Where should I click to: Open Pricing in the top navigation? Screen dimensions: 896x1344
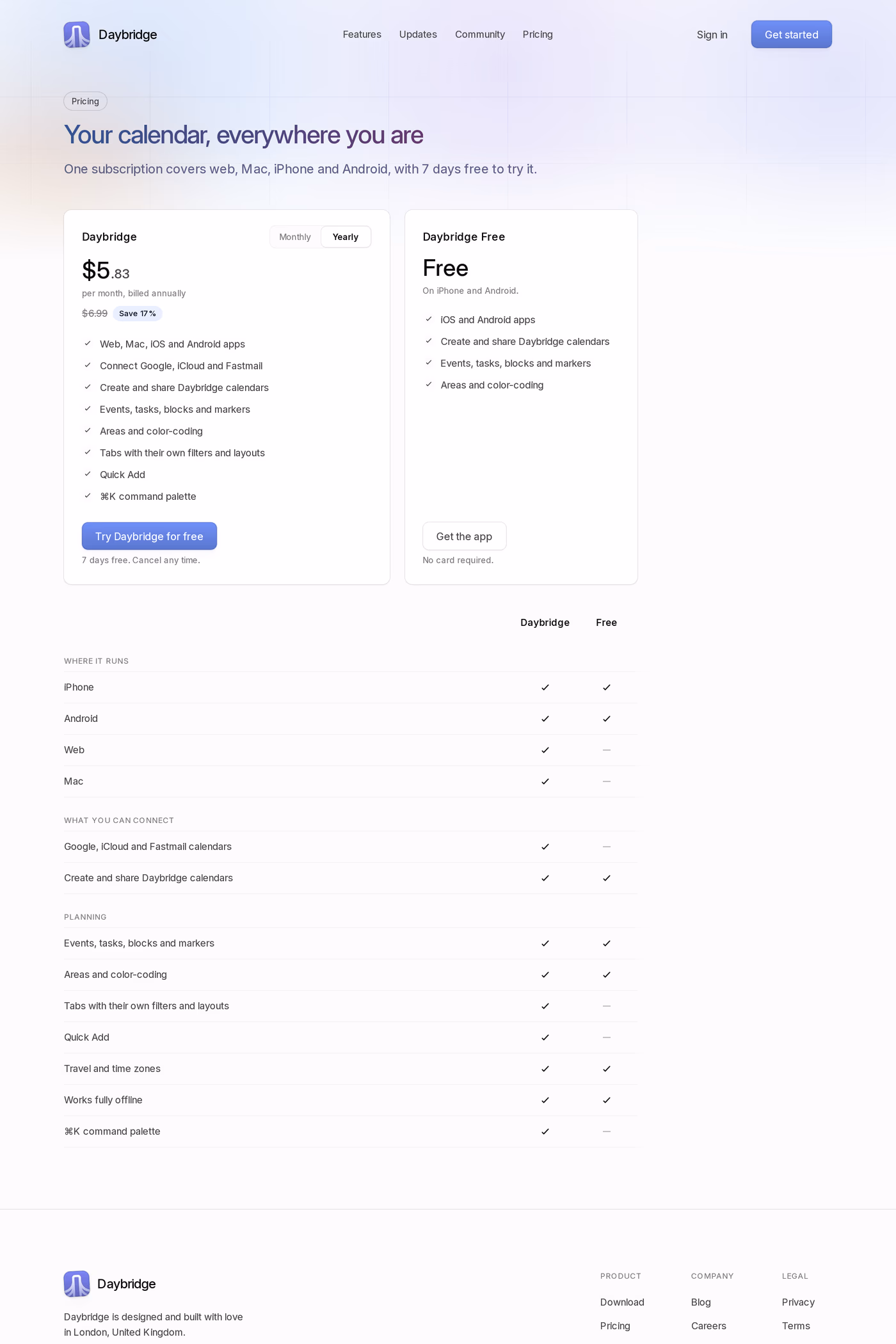538,35
